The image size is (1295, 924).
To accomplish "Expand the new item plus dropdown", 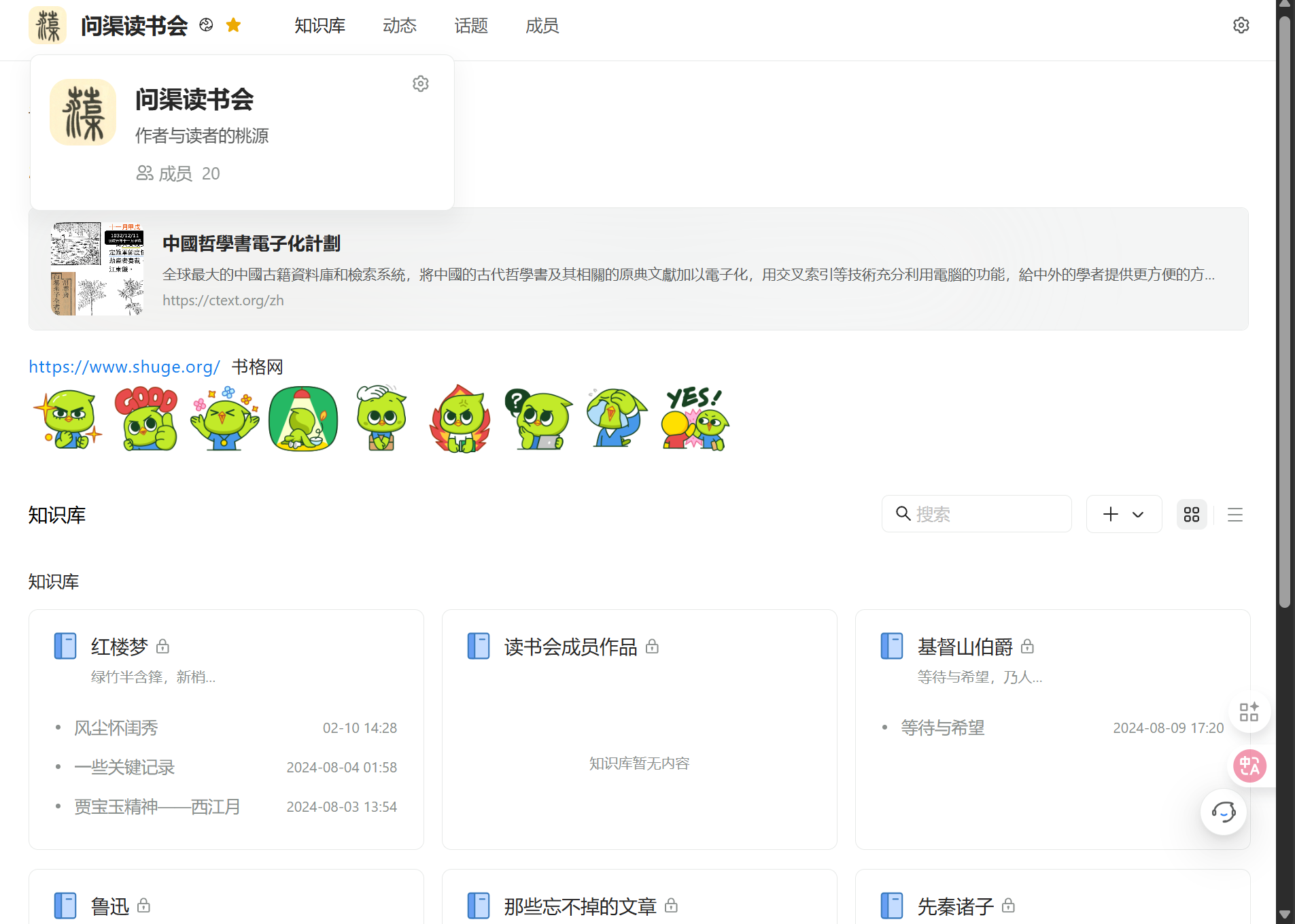I will 1124,515.
